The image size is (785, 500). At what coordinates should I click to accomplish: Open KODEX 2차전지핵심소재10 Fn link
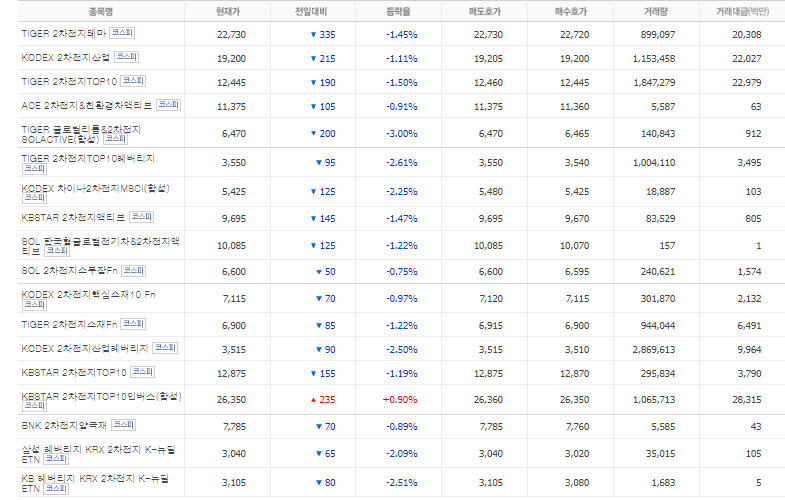pyautogui.click(x=88, y=295)
